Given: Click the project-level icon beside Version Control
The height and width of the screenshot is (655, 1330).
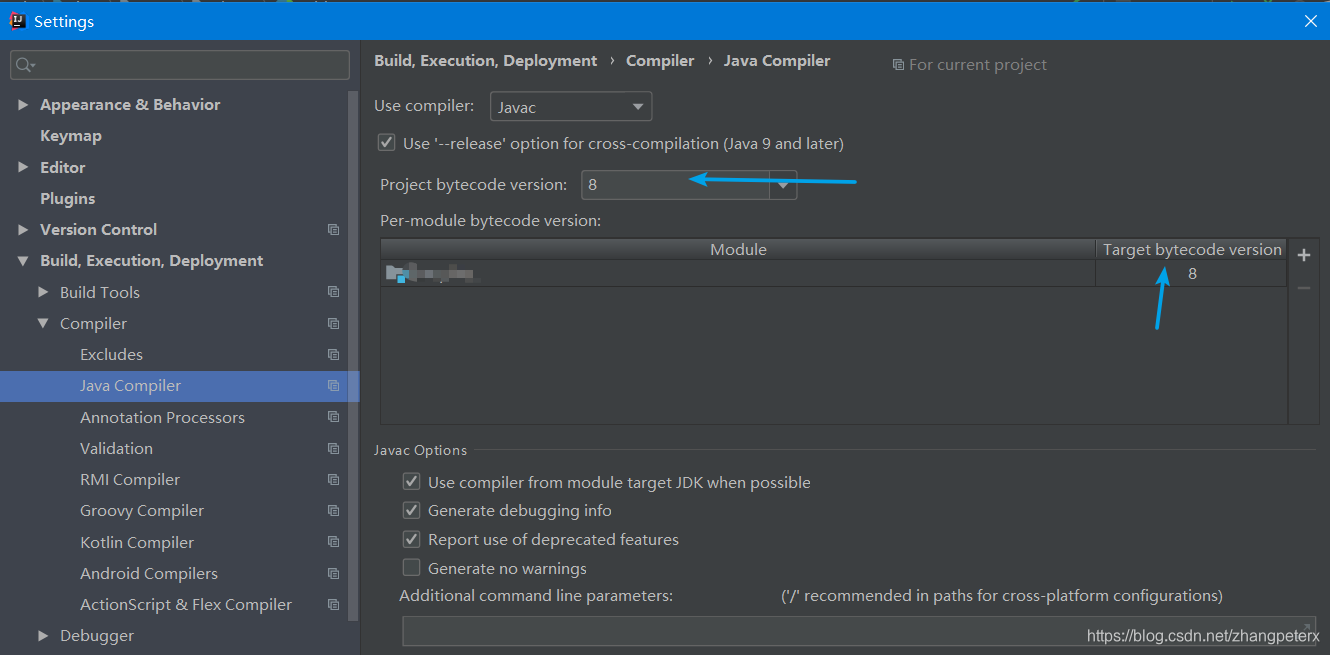Looking at the screenshot, I should click(x=334, y=230).
